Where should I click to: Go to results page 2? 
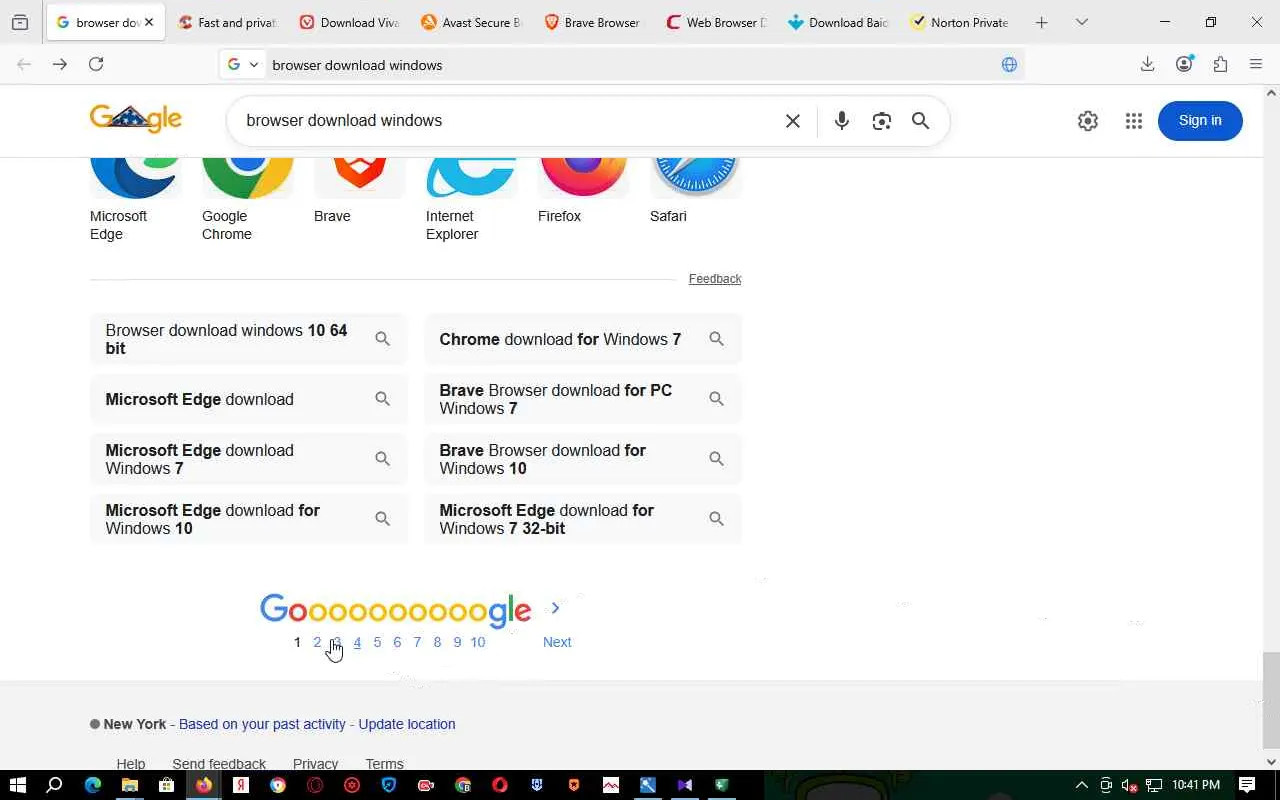[317, 642]
